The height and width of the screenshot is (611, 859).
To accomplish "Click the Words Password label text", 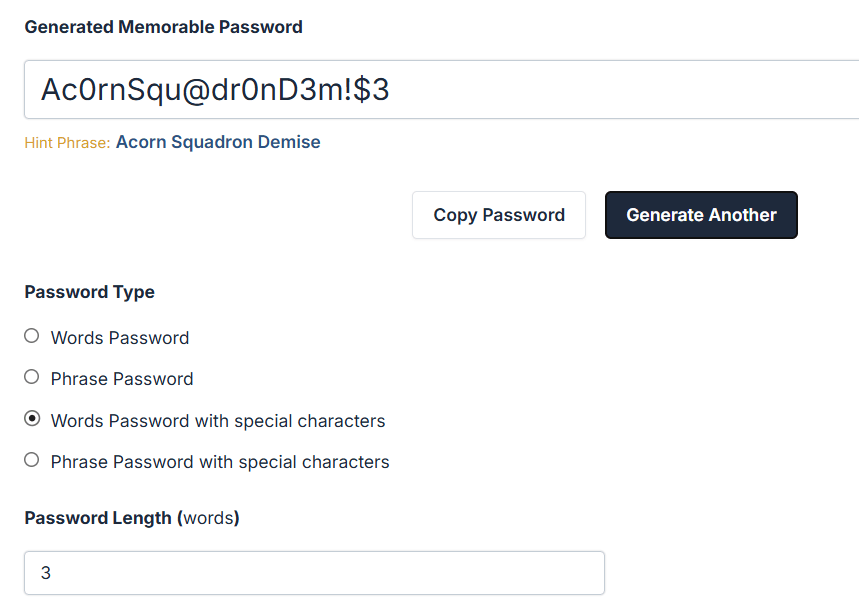I will (x=119, y=337).
